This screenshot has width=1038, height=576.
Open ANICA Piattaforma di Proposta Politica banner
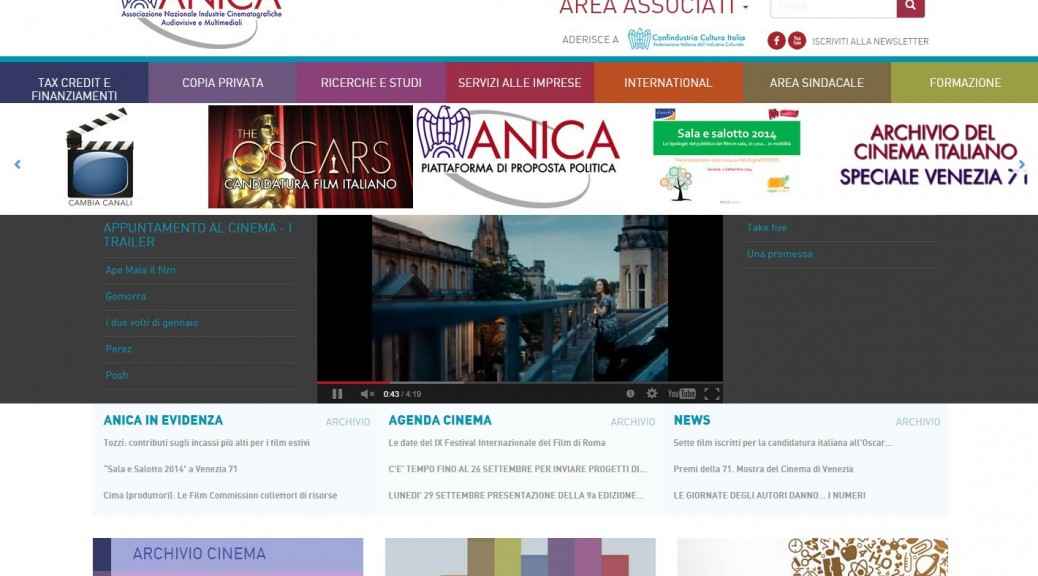click(518, 157)
